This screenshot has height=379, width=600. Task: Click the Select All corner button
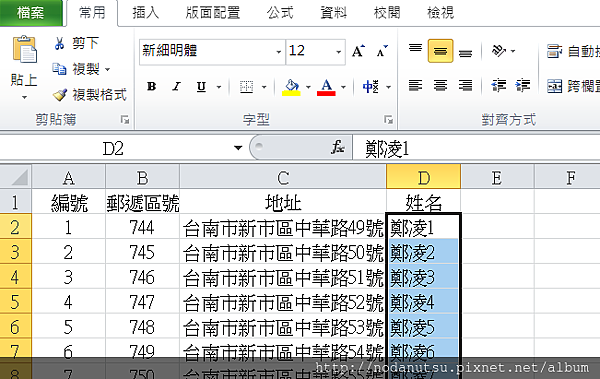click(16, 177)
